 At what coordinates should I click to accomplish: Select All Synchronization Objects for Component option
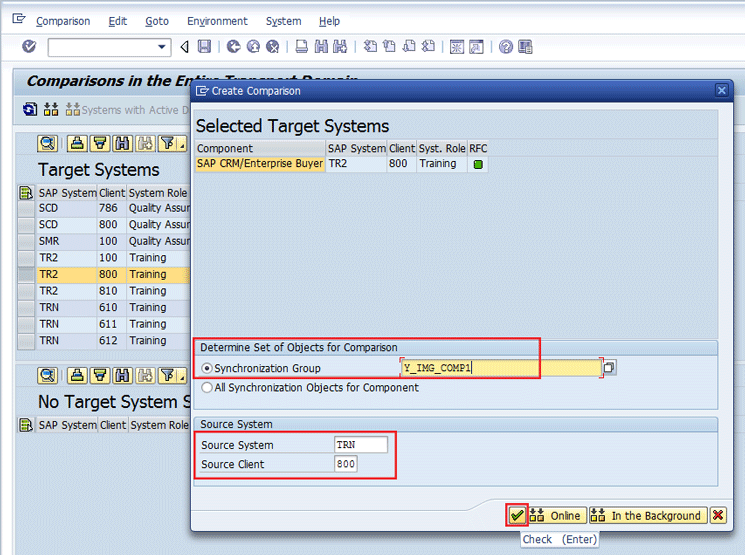pos(207,387)
